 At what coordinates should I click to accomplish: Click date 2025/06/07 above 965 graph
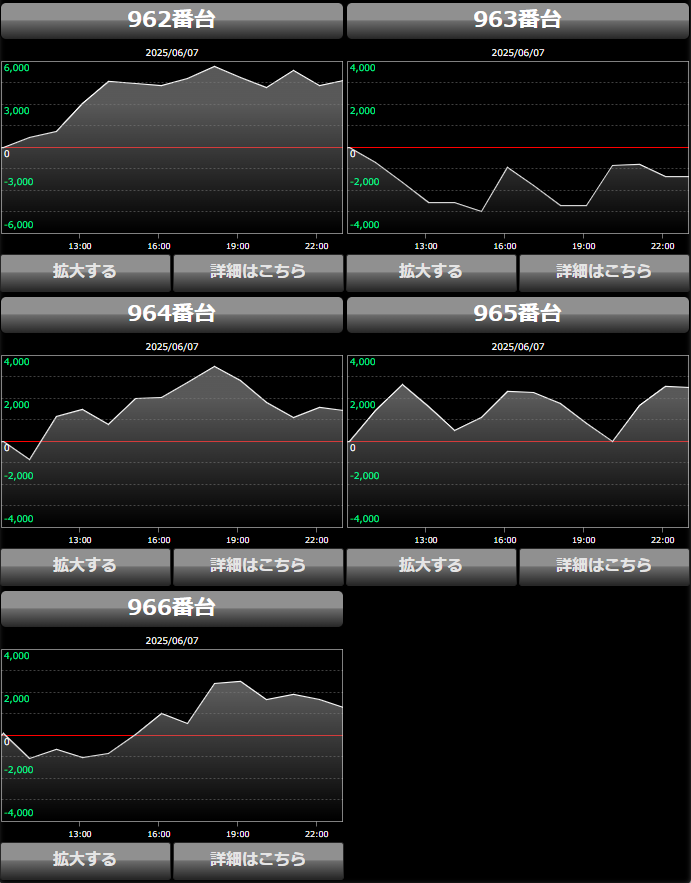pyautogui.click(x=518, y=347)
